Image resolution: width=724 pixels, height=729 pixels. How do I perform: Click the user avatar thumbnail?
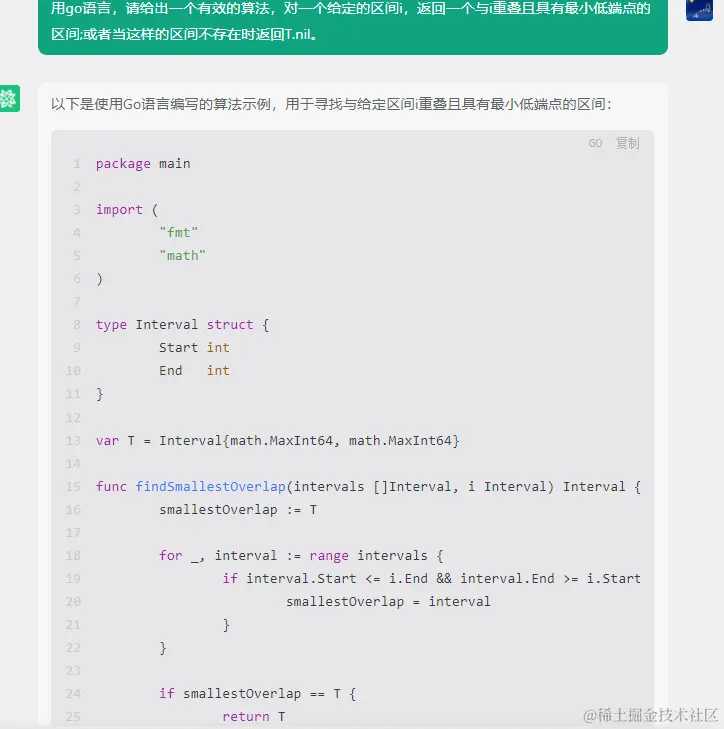click(x=699, y=10)
